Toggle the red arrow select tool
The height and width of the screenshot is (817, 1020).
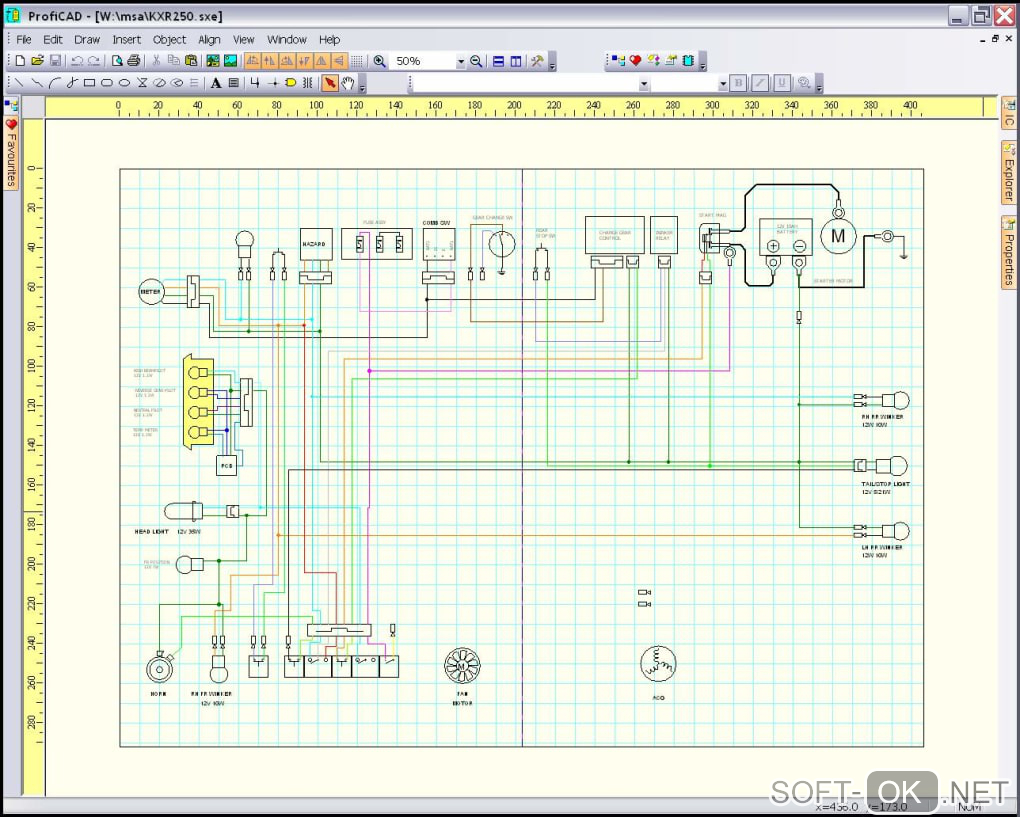[329, 83]
